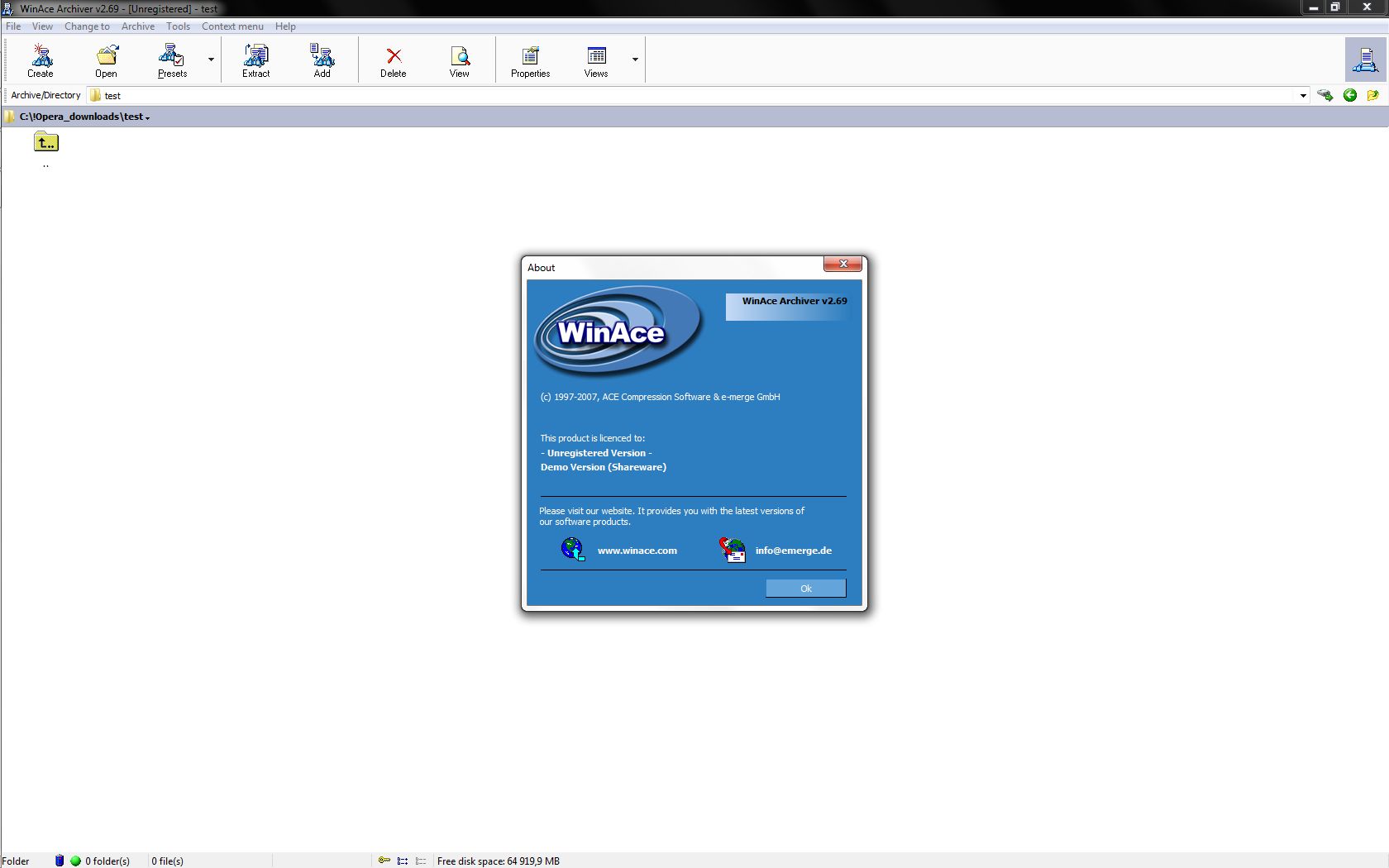
Task: Click the key icon in the status bar
Action: pos(384,861)
